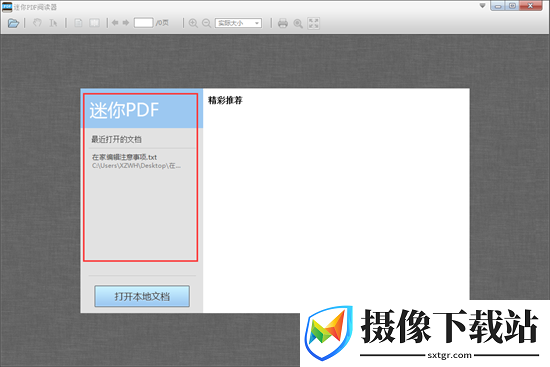Click the open file folder icon
The image size is (550, 367).
[13, 24]
